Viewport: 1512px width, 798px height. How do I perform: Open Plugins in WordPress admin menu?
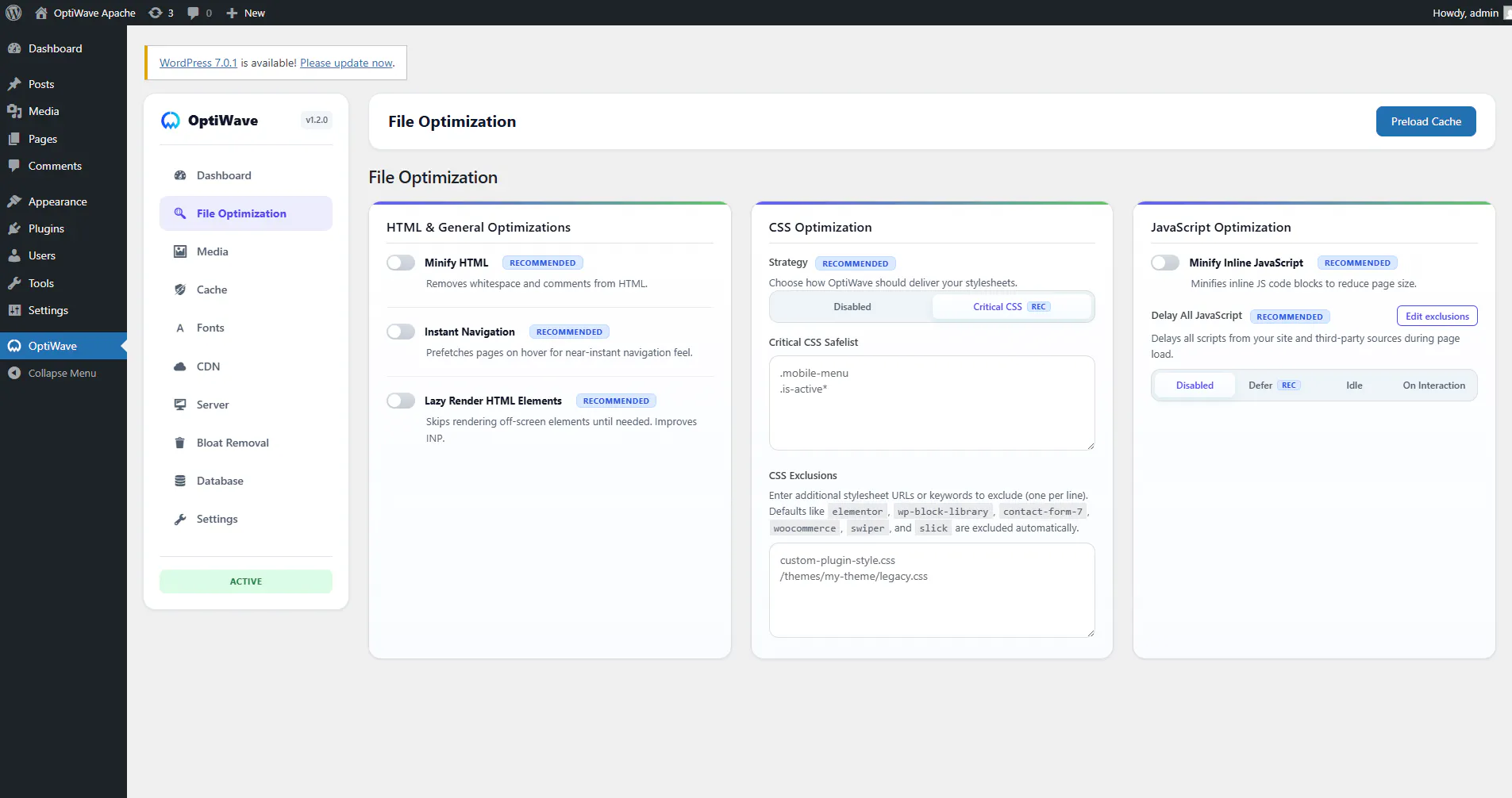pos(63,228)
